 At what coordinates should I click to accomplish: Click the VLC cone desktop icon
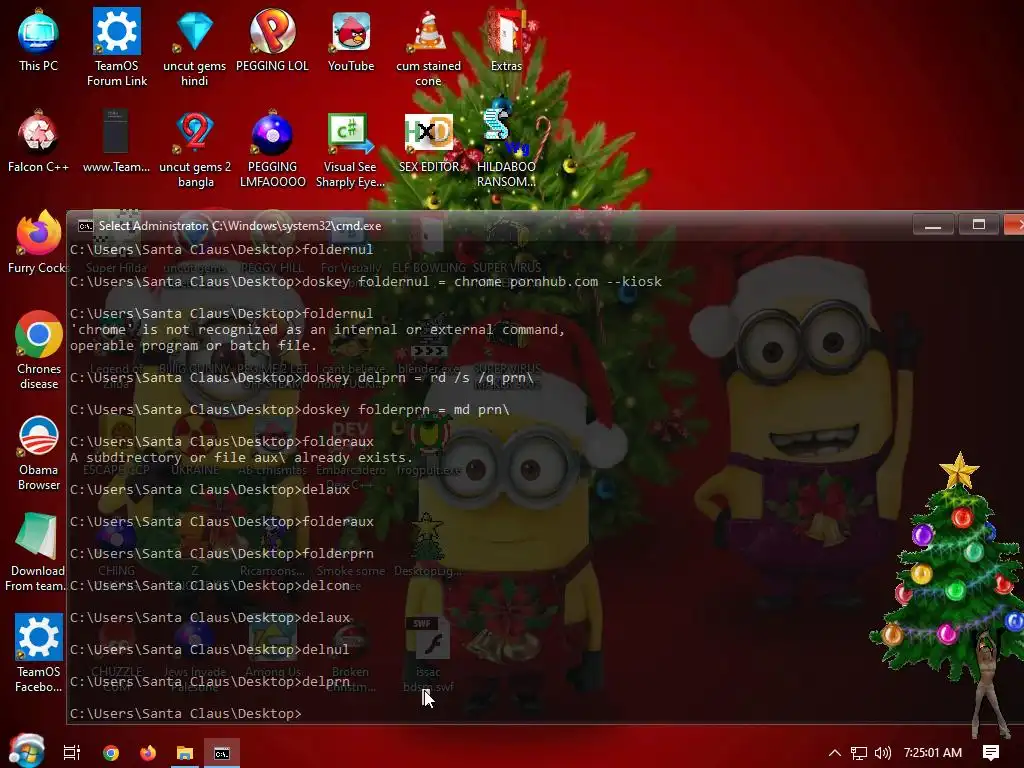(428, 48)
